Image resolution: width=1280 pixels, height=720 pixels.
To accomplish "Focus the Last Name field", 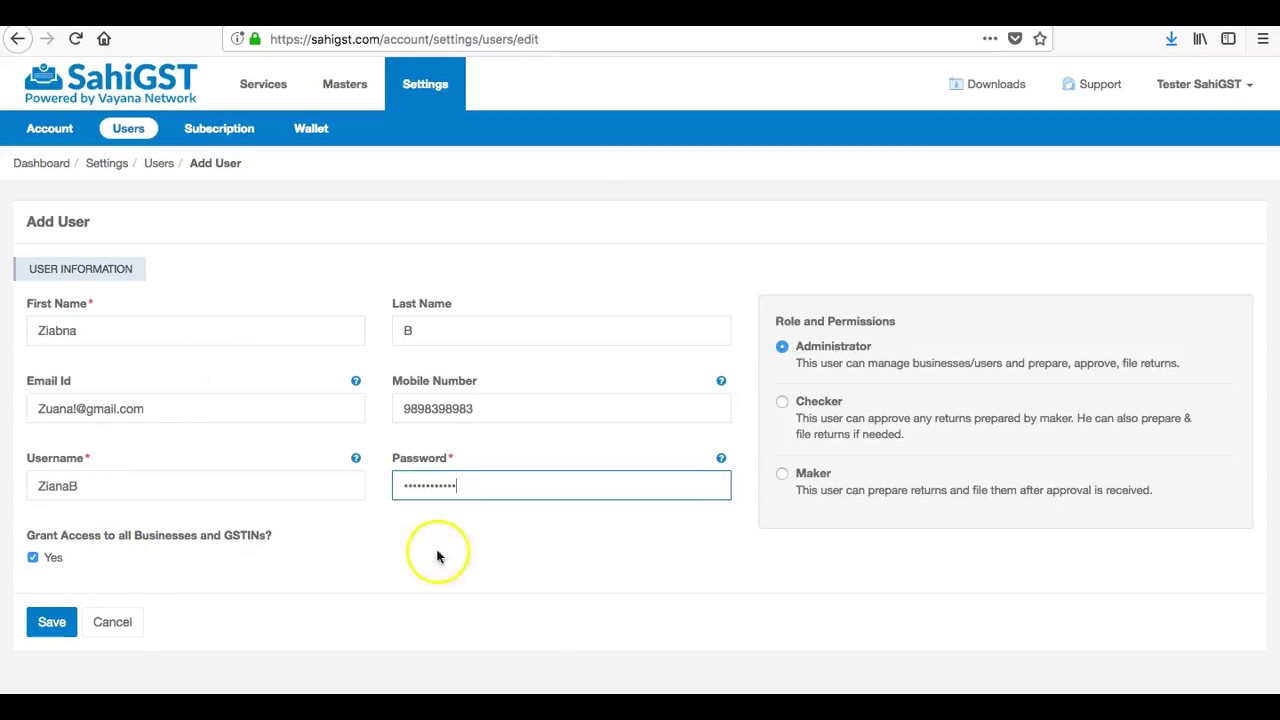I will click(561, 331).
